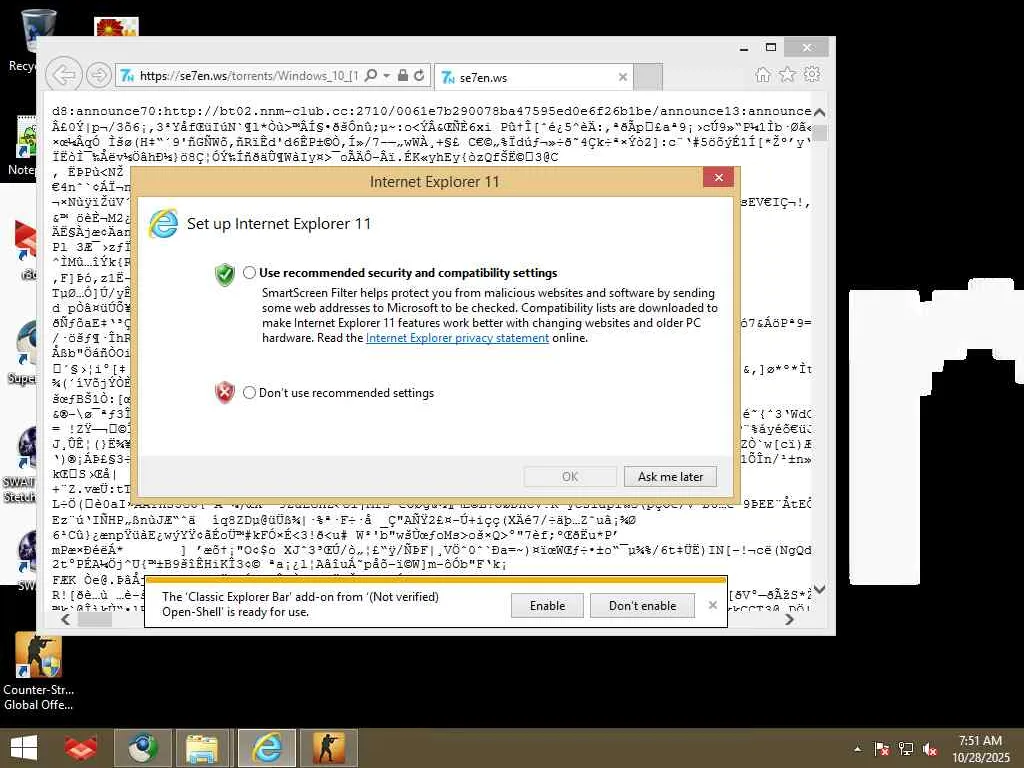This screenshot has width=1024, height=768.
Task: Enable the Classic Explorer Bar add-on
Action: click(547, 605)
